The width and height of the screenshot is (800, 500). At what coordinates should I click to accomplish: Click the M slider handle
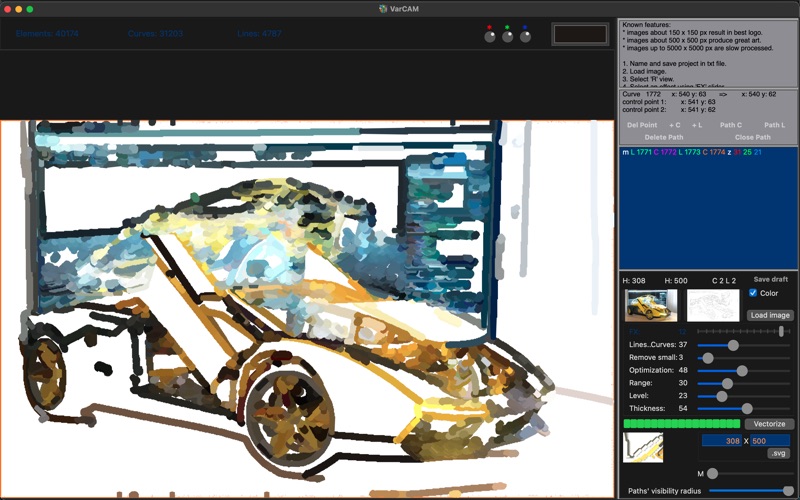click(x=713, y=473)
